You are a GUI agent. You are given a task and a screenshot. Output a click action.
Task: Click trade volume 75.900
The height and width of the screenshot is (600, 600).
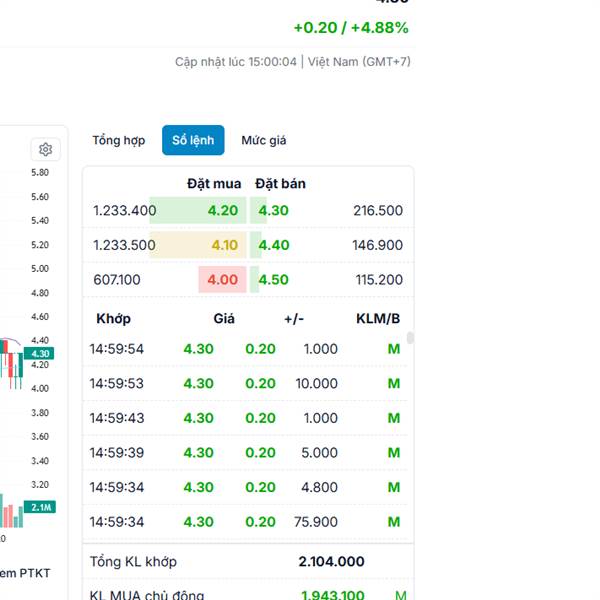point(316,522)
